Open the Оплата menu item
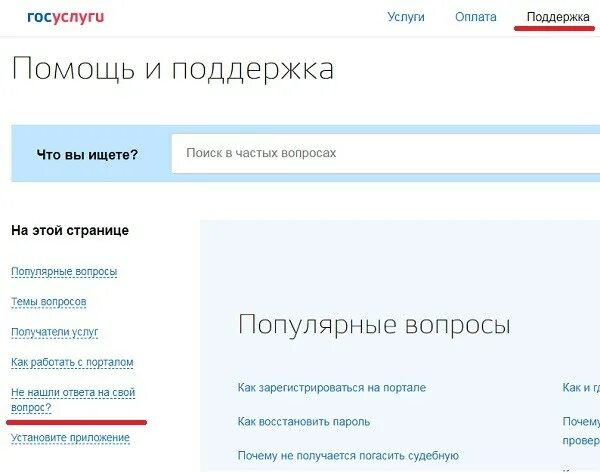The height and width of the screenshot is (473, 600). pos(475,17)
